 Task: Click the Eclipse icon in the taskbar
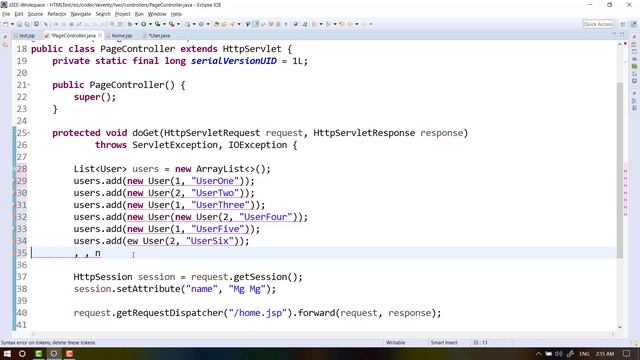tap(54, 353)
